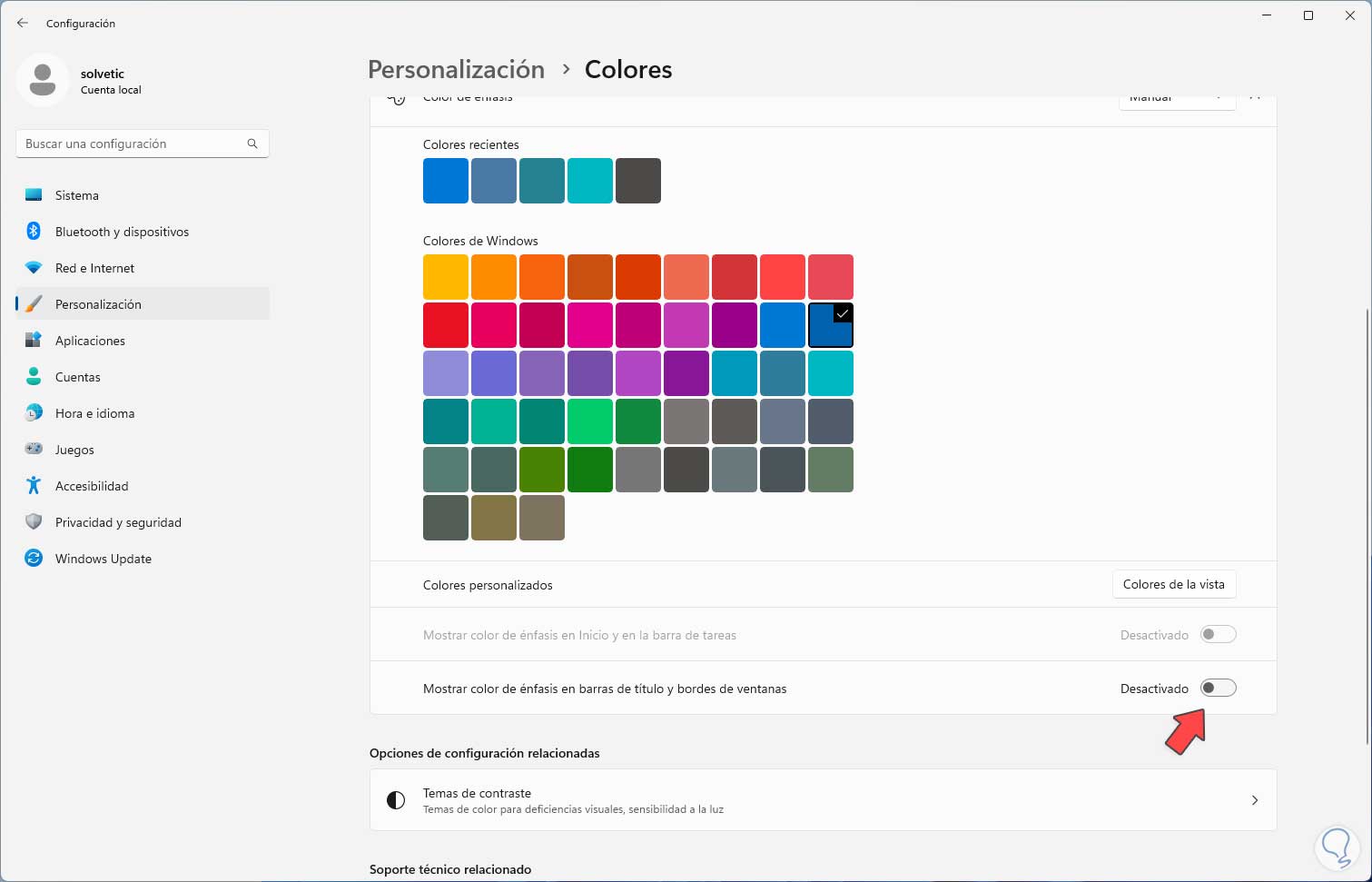Navigate to Personalización breadcrumb
Image resolution: width=1372 pixels, height=882 pixels.
click(x=456, y=70)
